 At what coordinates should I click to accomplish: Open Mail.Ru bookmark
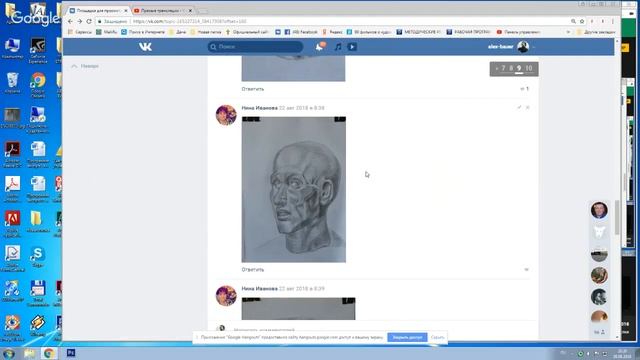click(x=107, y=32)
